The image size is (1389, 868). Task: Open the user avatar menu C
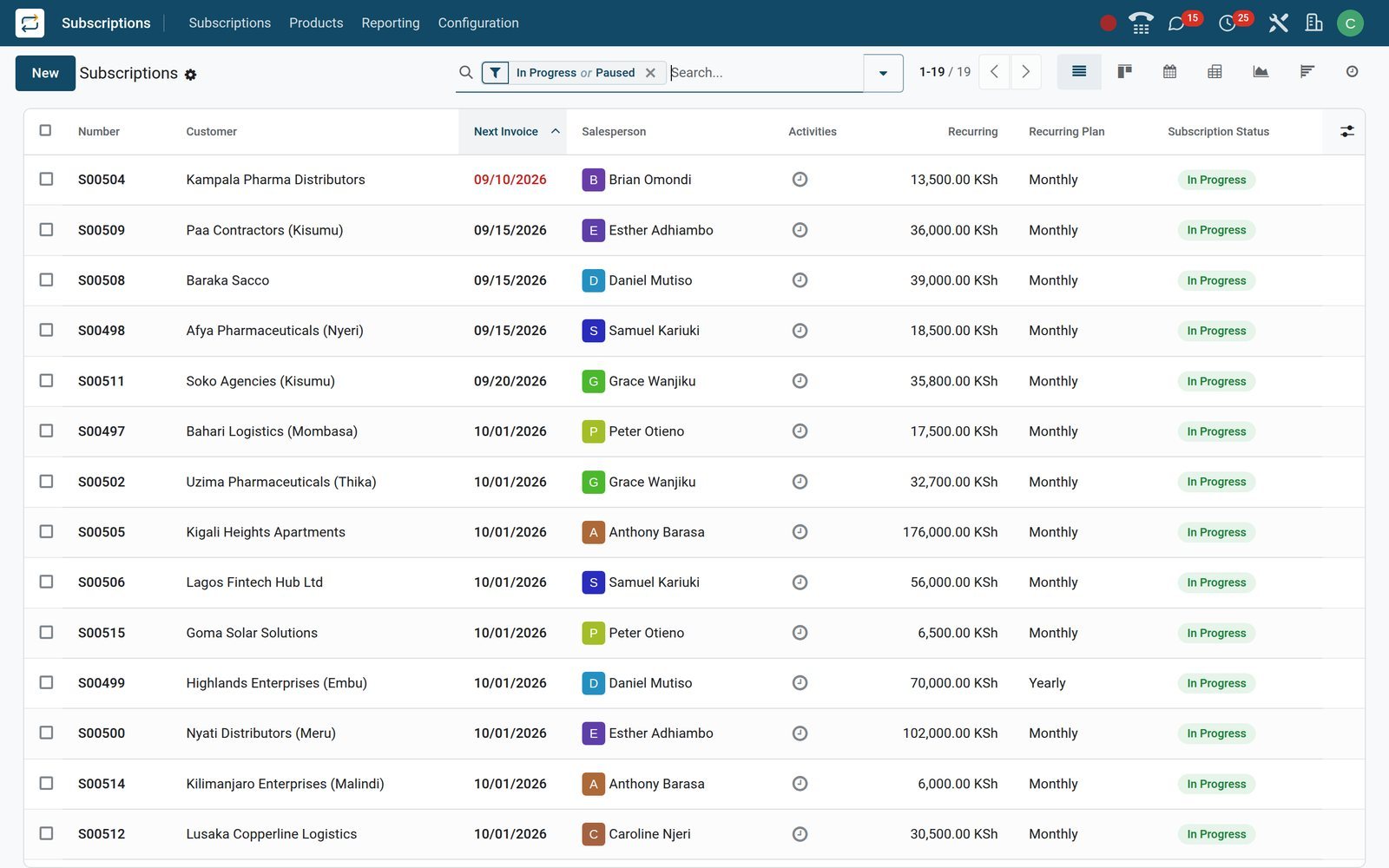pos(1350,23)
